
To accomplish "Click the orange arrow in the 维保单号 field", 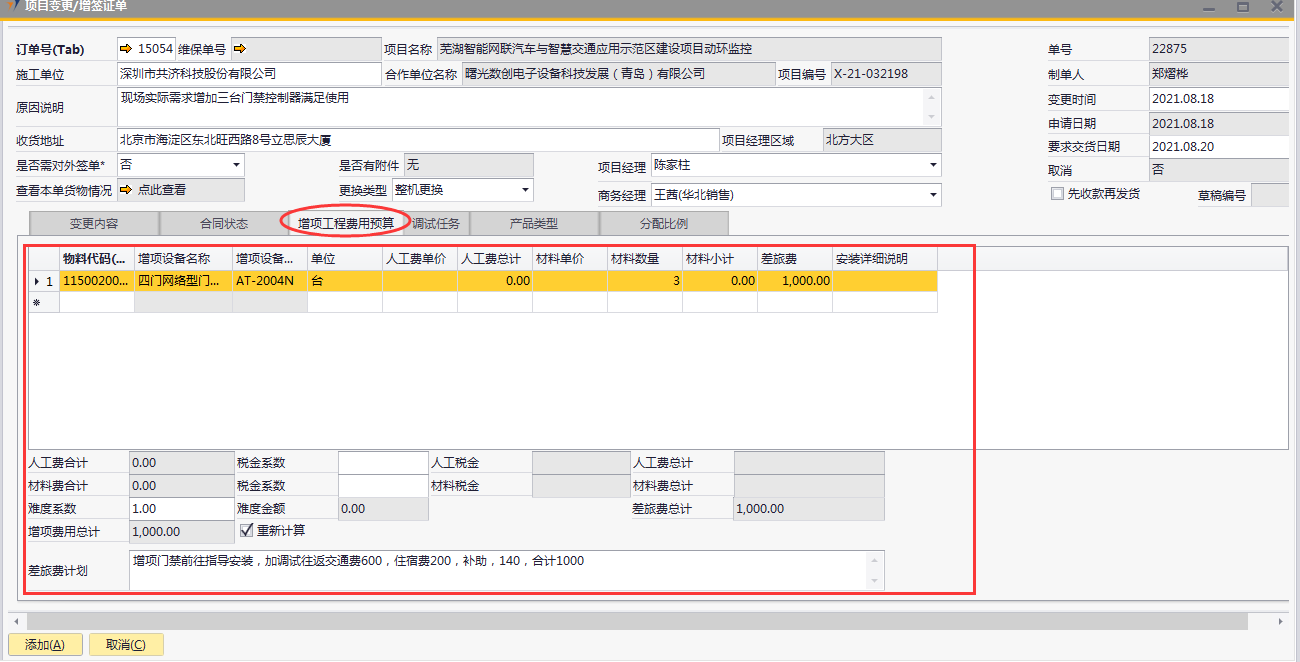I will 240,49.
